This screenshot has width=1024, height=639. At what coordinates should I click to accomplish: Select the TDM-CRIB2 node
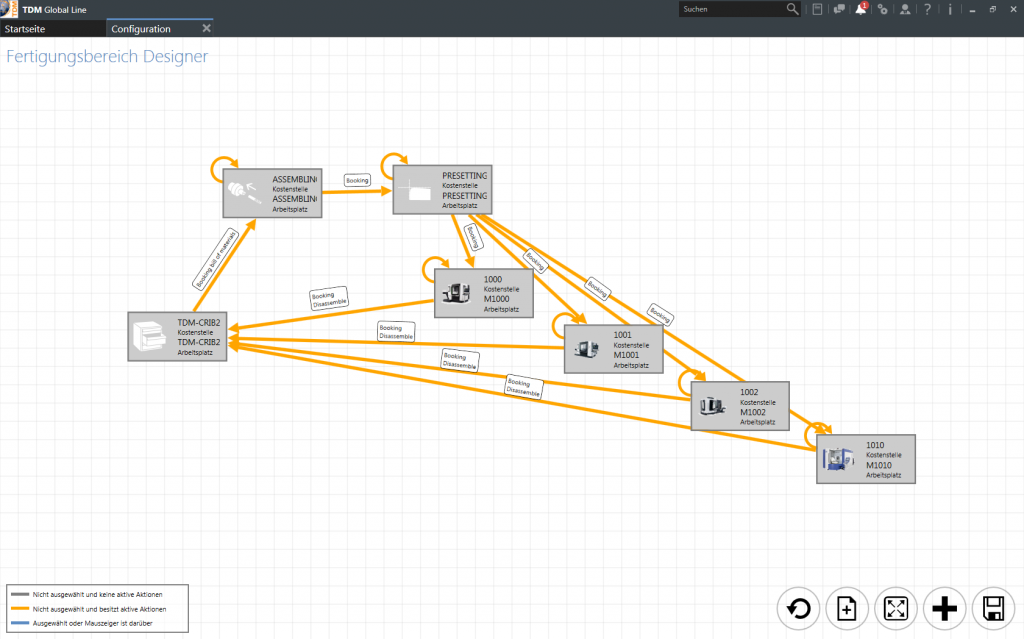pyautogui.click(x=178, y=336)
